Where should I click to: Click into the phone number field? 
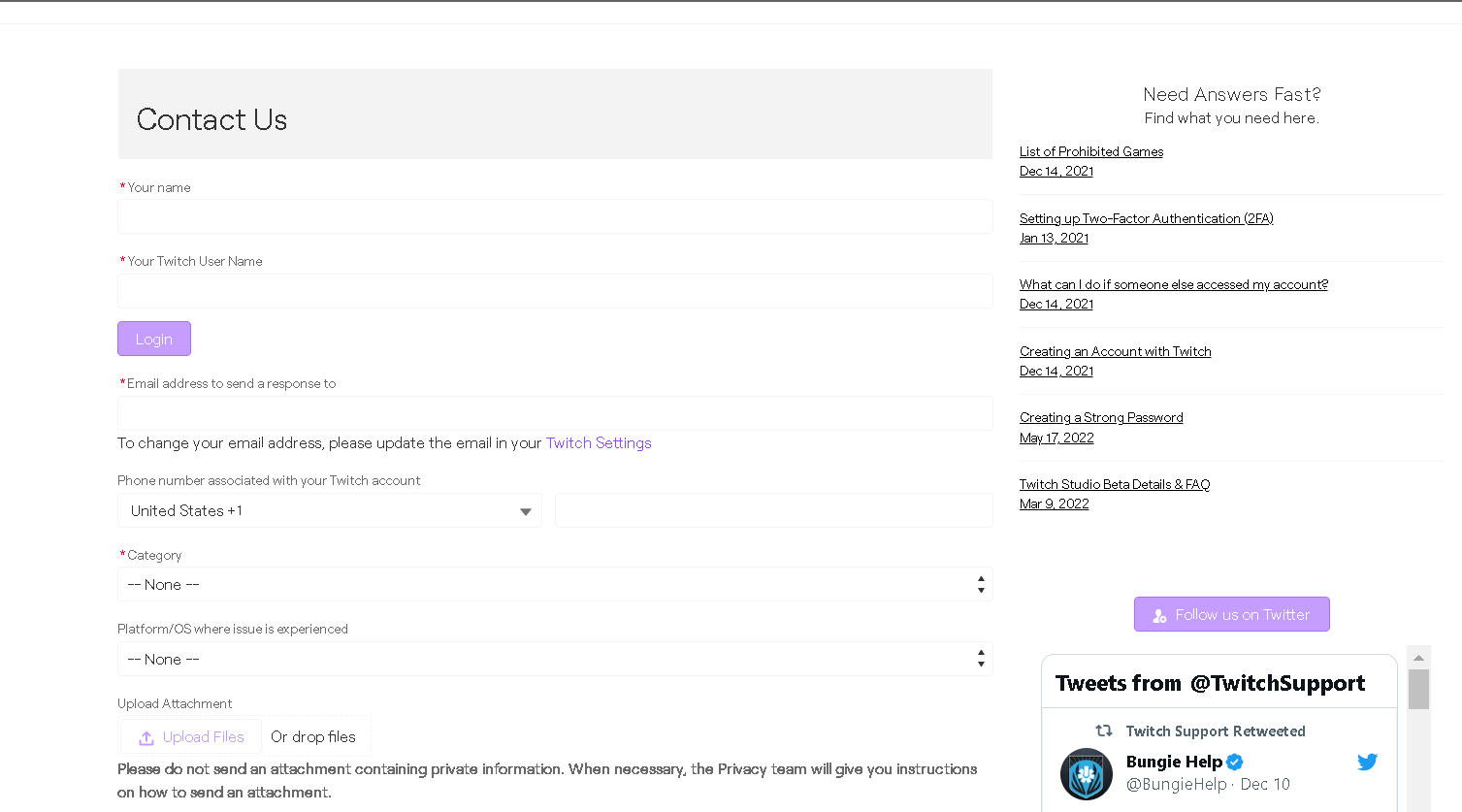[774, 510]
